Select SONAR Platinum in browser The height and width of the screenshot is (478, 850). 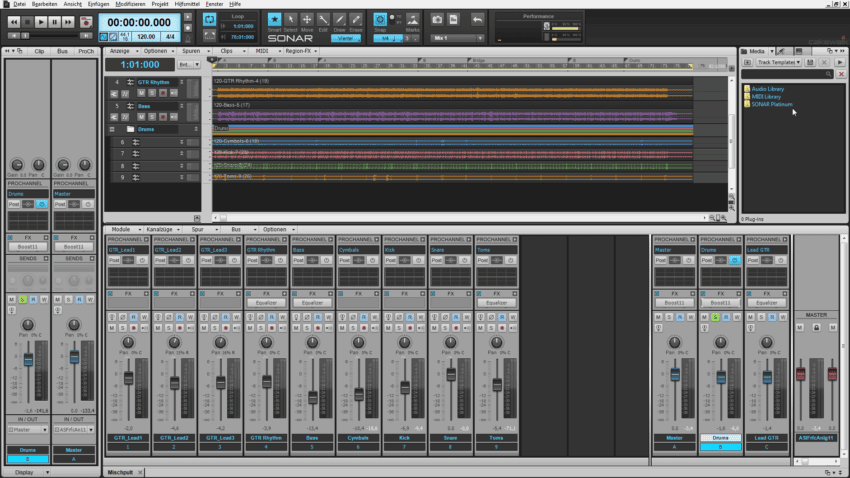click(772, 104)
